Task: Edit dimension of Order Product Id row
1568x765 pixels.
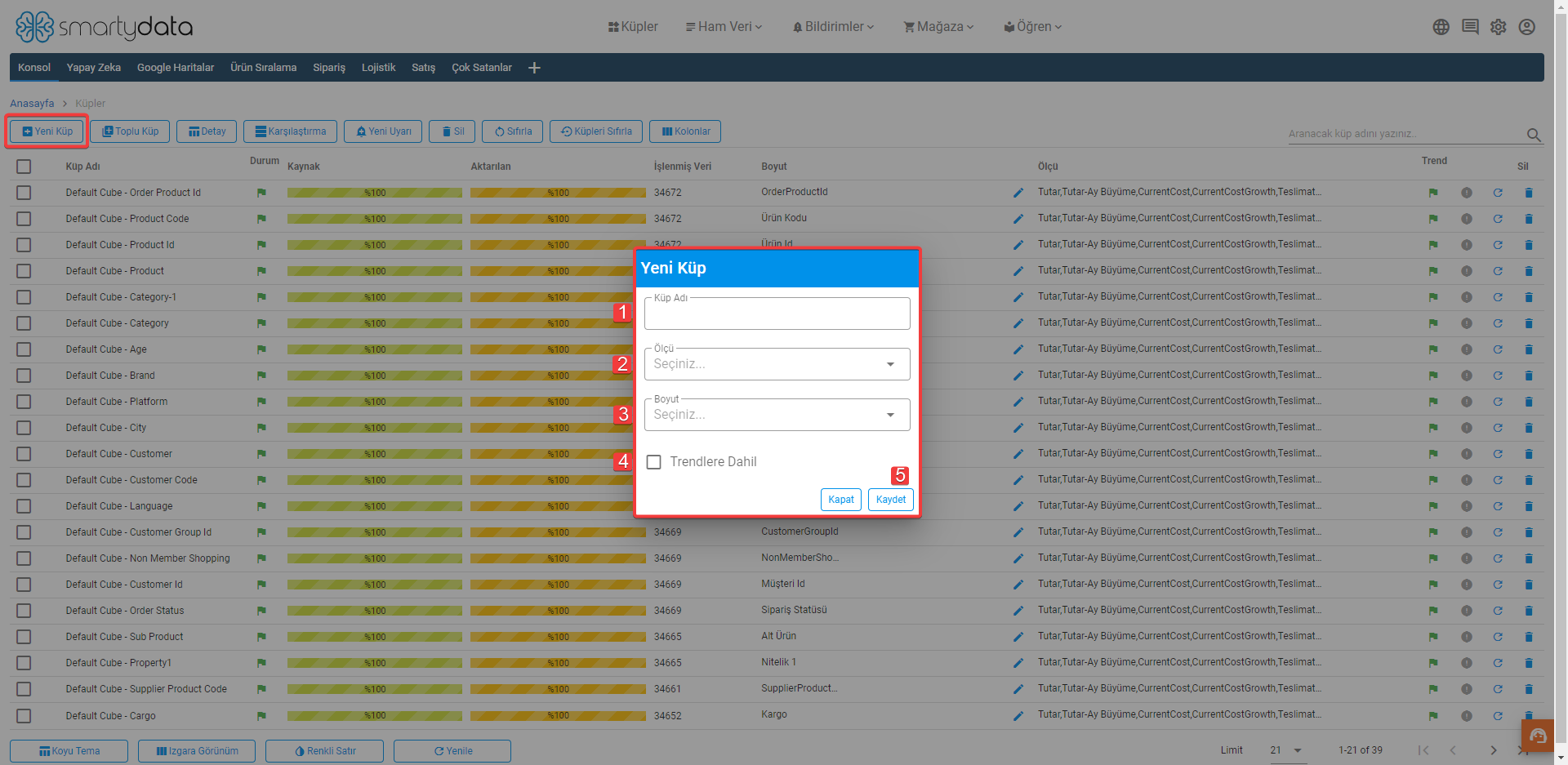Action: tap(1018, 193)
